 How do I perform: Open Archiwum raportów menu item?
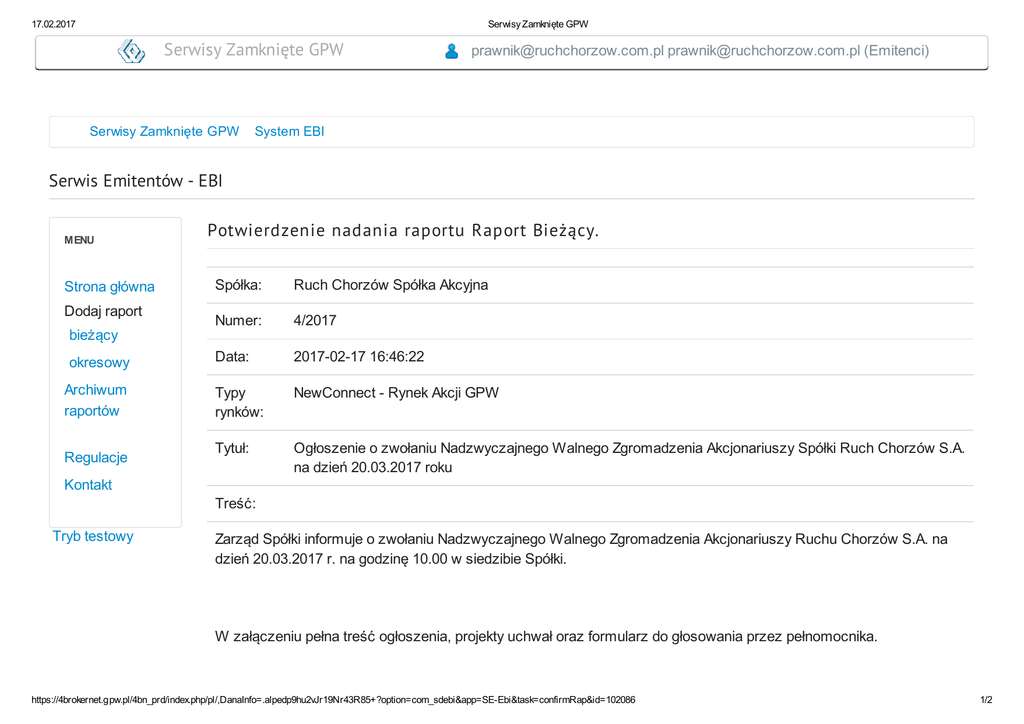click(95, 400)
